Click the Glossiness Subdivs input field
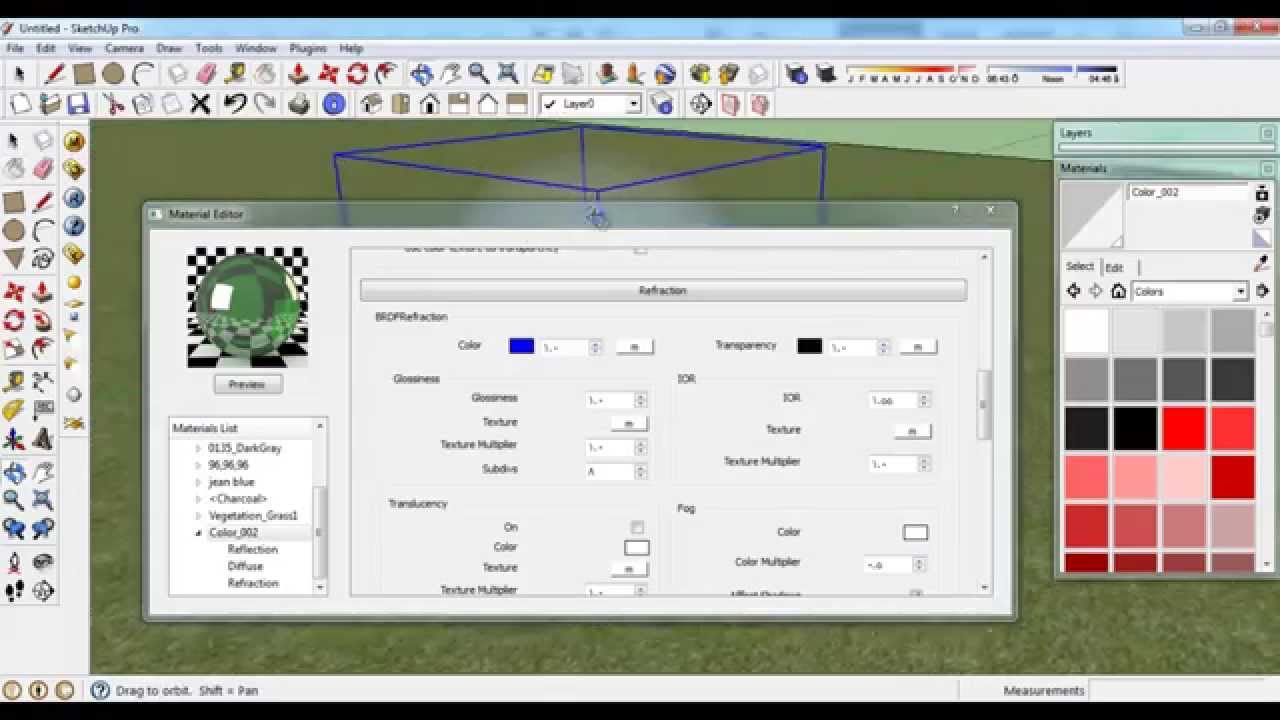Screen dimensions: 1280x720 point(616,471)
